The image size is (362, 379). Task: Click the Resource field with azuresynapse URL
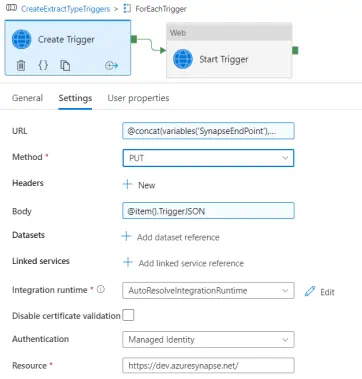pyautogui.click(x=208, y=365)
